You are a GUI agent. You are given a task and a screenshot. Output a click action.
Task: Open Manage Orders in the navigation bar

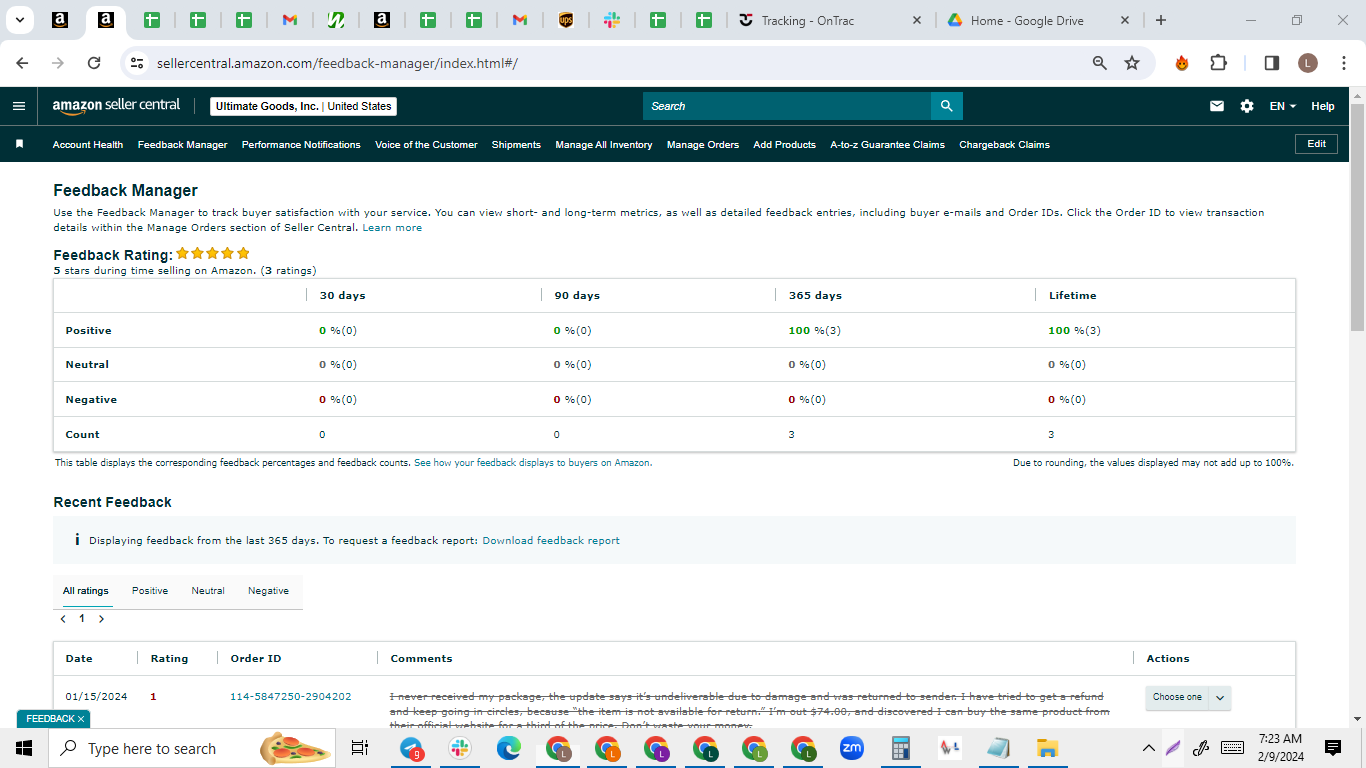click(x=703, y=145)
